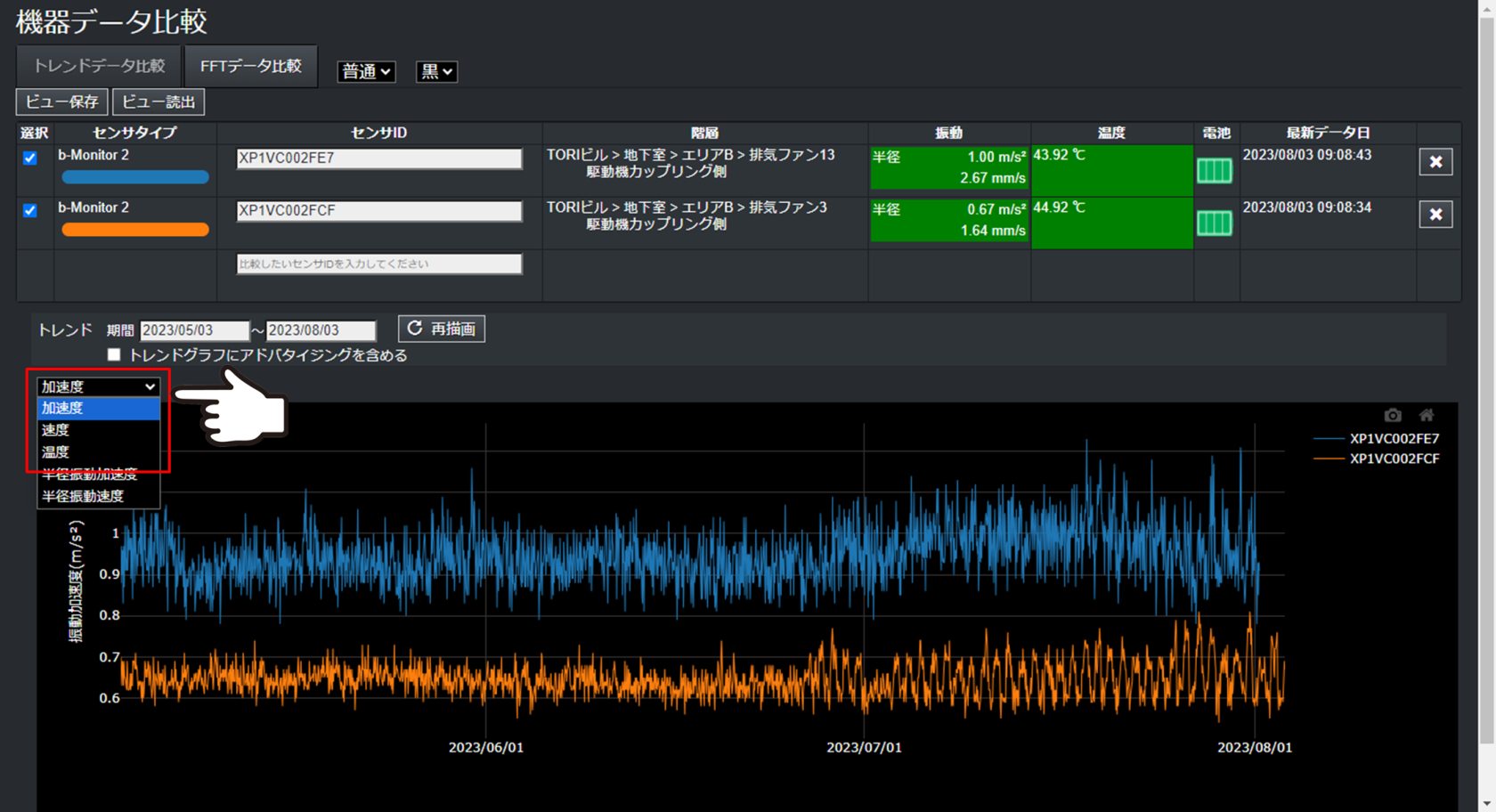Click temperature value 44.92 ℃
This screenshot has width=1496, height=812.
pyautogui.click(x=1059, y=207)
